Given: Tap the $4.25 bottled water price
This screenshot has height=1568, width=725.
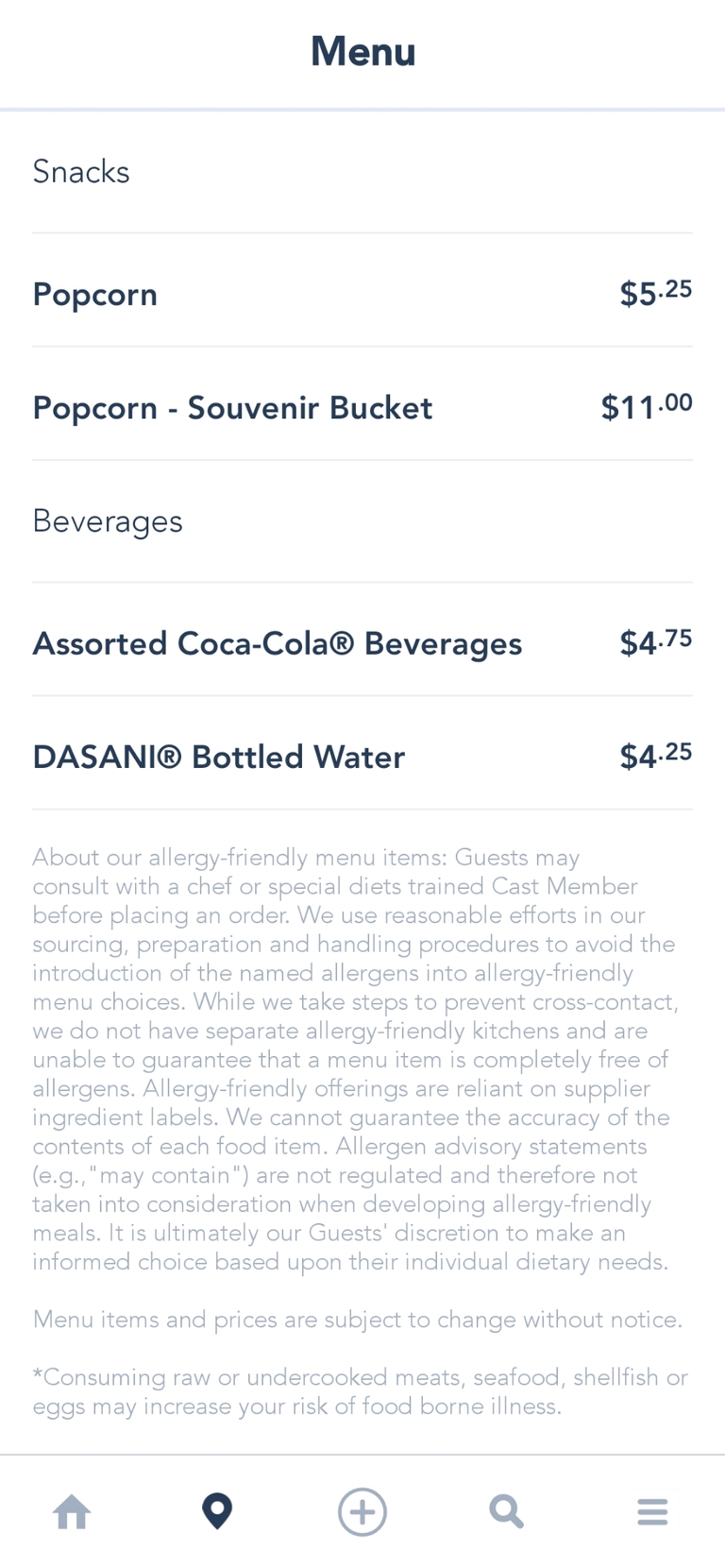Looking at the screenshot, I should [655, 756].
